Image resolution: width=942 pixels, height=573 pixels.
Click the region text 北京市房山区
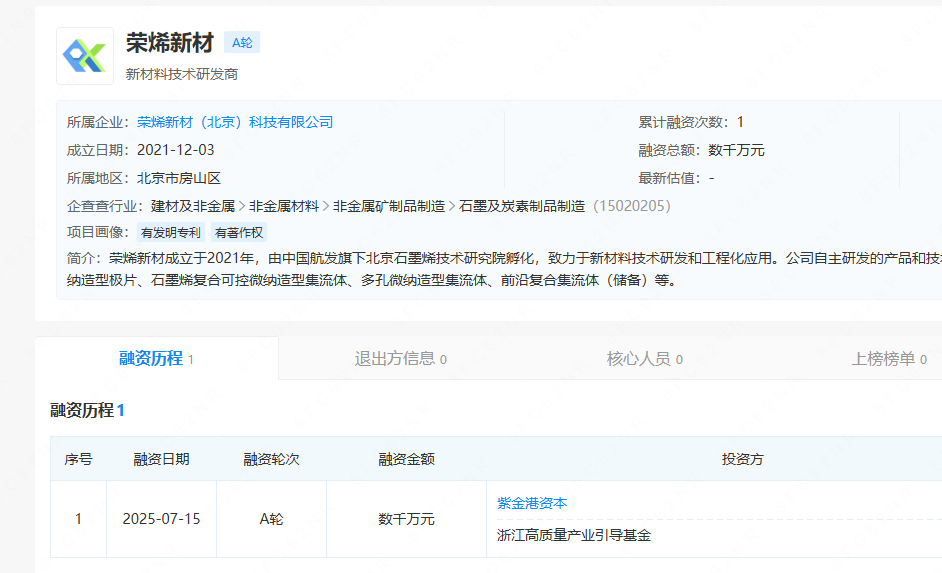point(179,178)
